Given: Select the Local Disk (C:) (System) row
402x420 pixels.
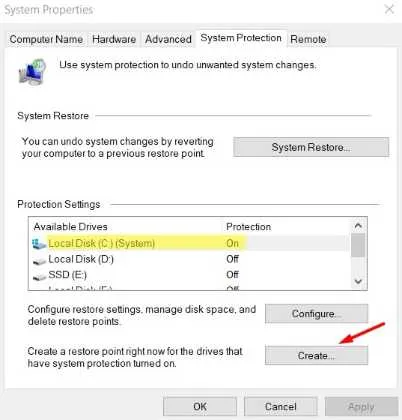Looking at the screenshot, I should (190, 243).
